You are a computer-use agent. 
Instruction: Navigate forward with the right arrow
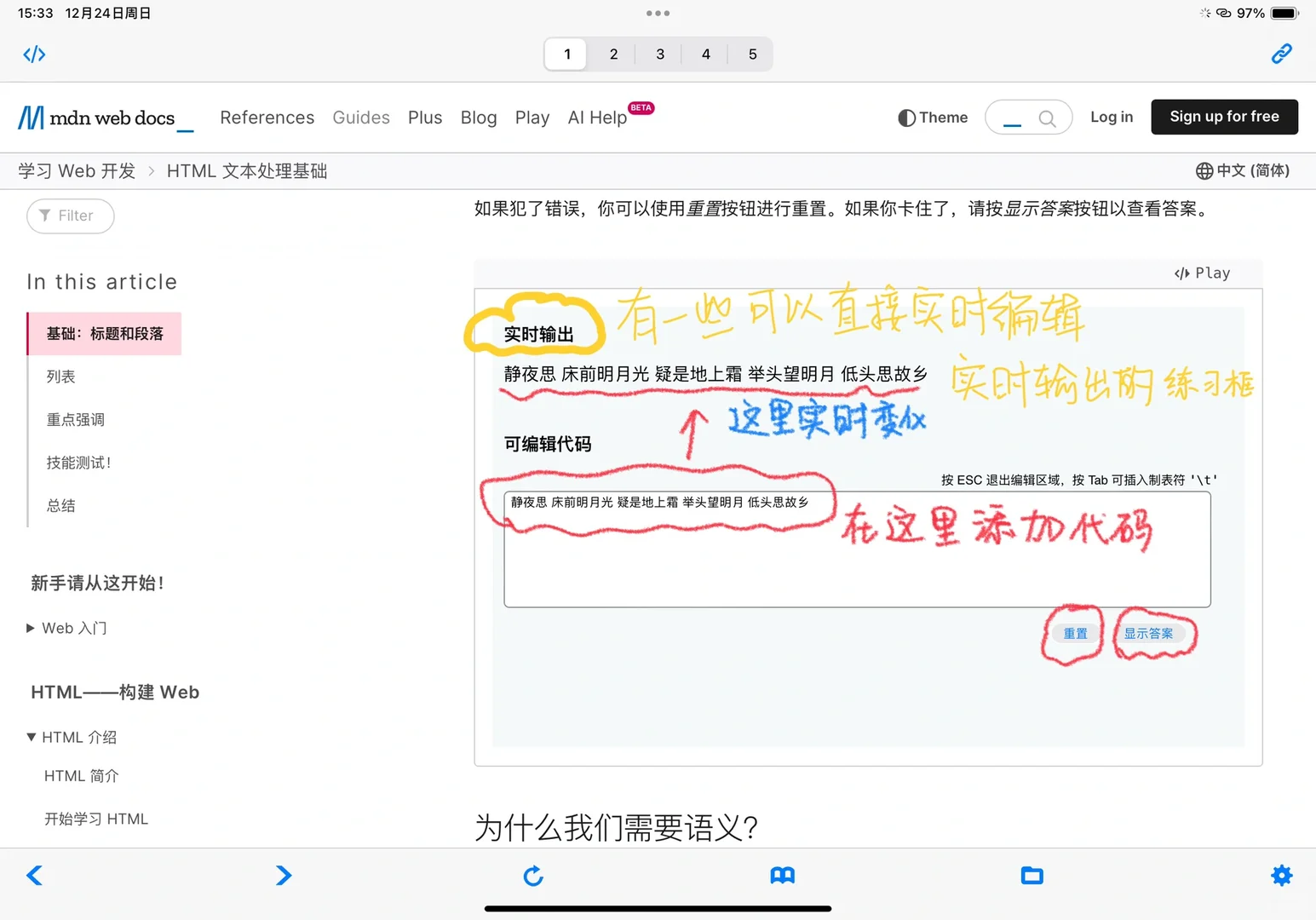pyautogui.click(x=284, y=875)
